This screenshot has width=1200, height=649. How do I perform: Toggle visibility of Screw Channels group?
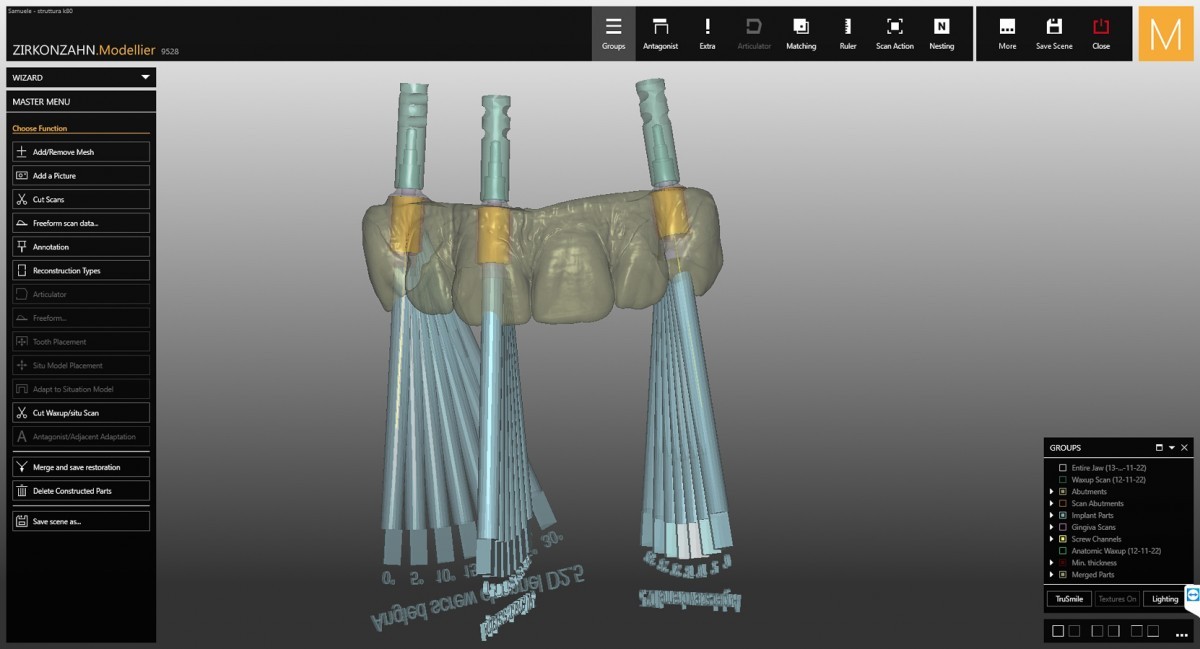(x=1062, y=539)
